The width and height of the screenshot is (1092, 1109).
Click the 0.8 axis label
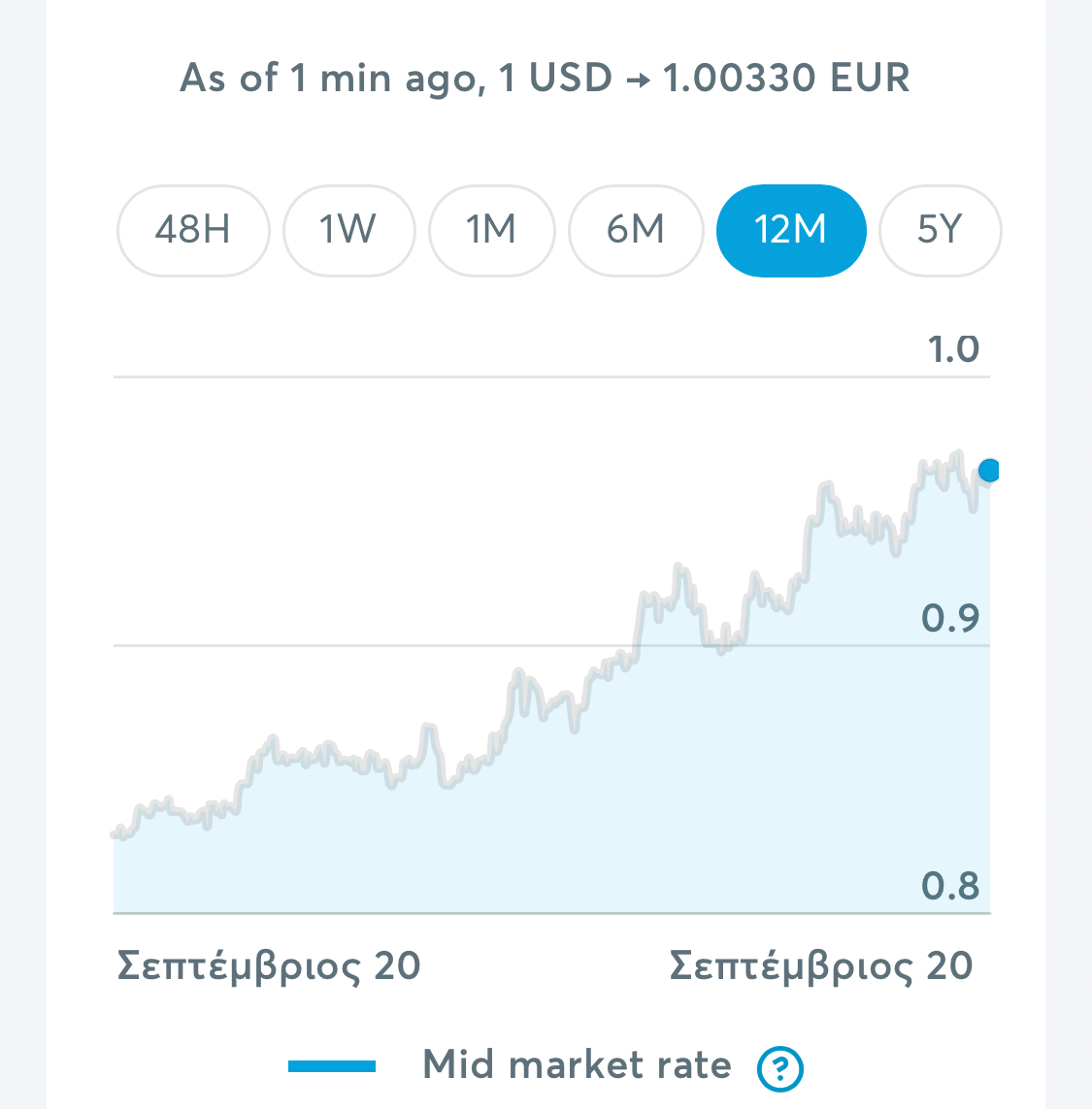coord(950,886)
